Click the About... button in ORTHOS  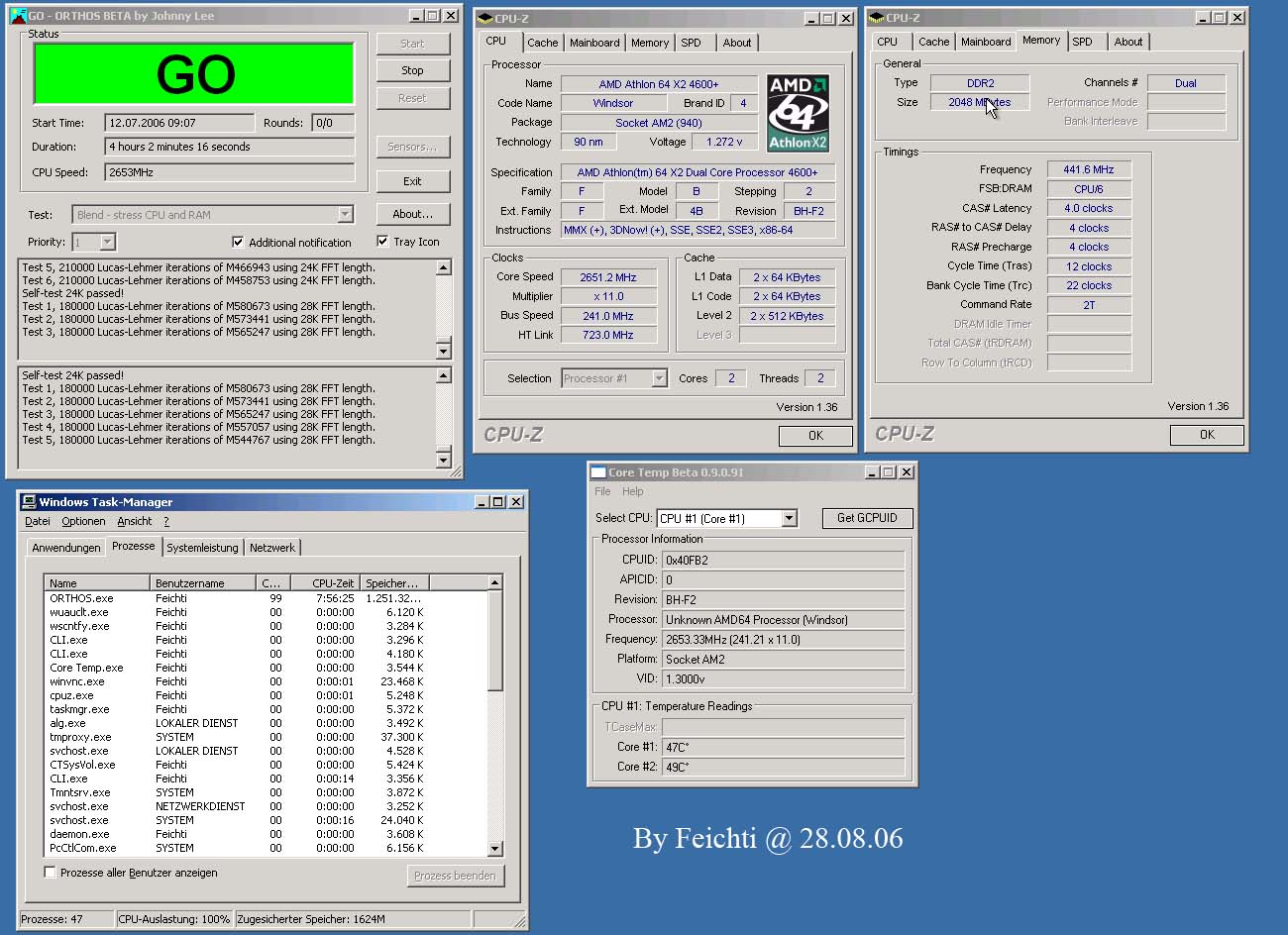413,214
